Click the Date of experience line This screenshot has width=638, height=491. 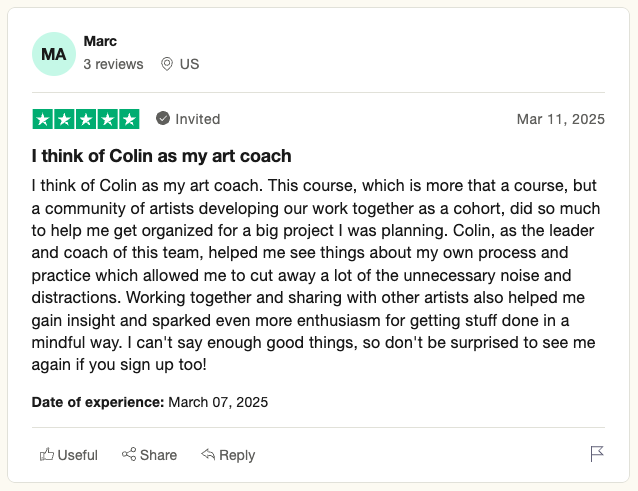point(150,402)
